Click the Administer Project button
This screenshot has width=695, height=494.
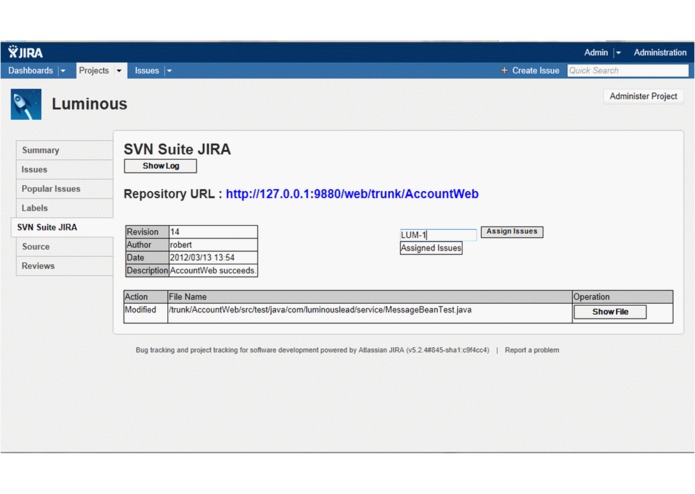[x=643, y=96]
